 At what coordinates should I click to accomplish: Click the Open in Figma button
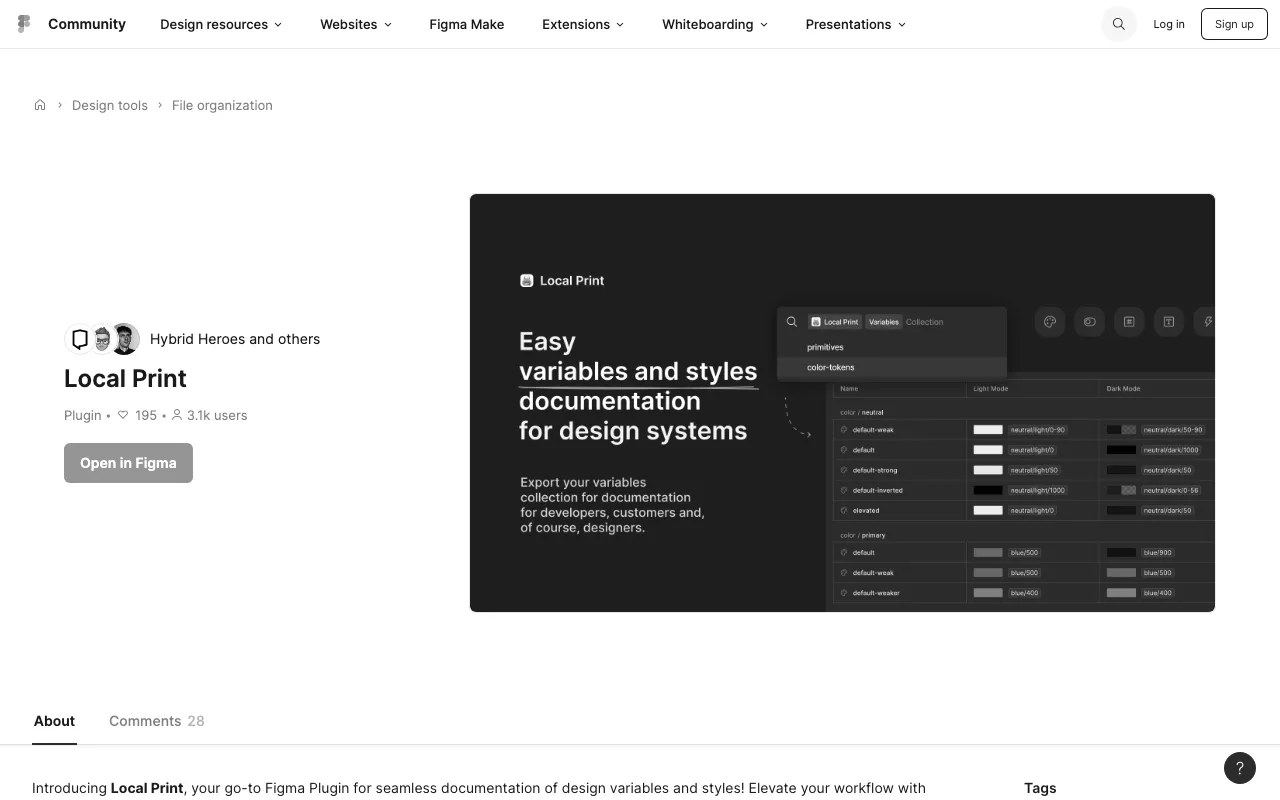click(128, 463)
